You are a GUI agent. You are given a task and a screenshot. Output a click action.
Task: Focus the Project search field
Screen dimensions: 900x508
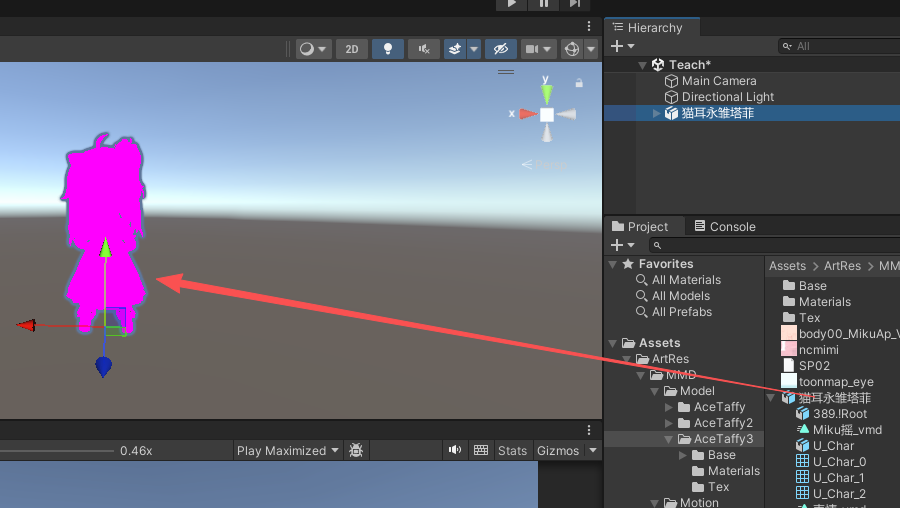click(774, 245)
